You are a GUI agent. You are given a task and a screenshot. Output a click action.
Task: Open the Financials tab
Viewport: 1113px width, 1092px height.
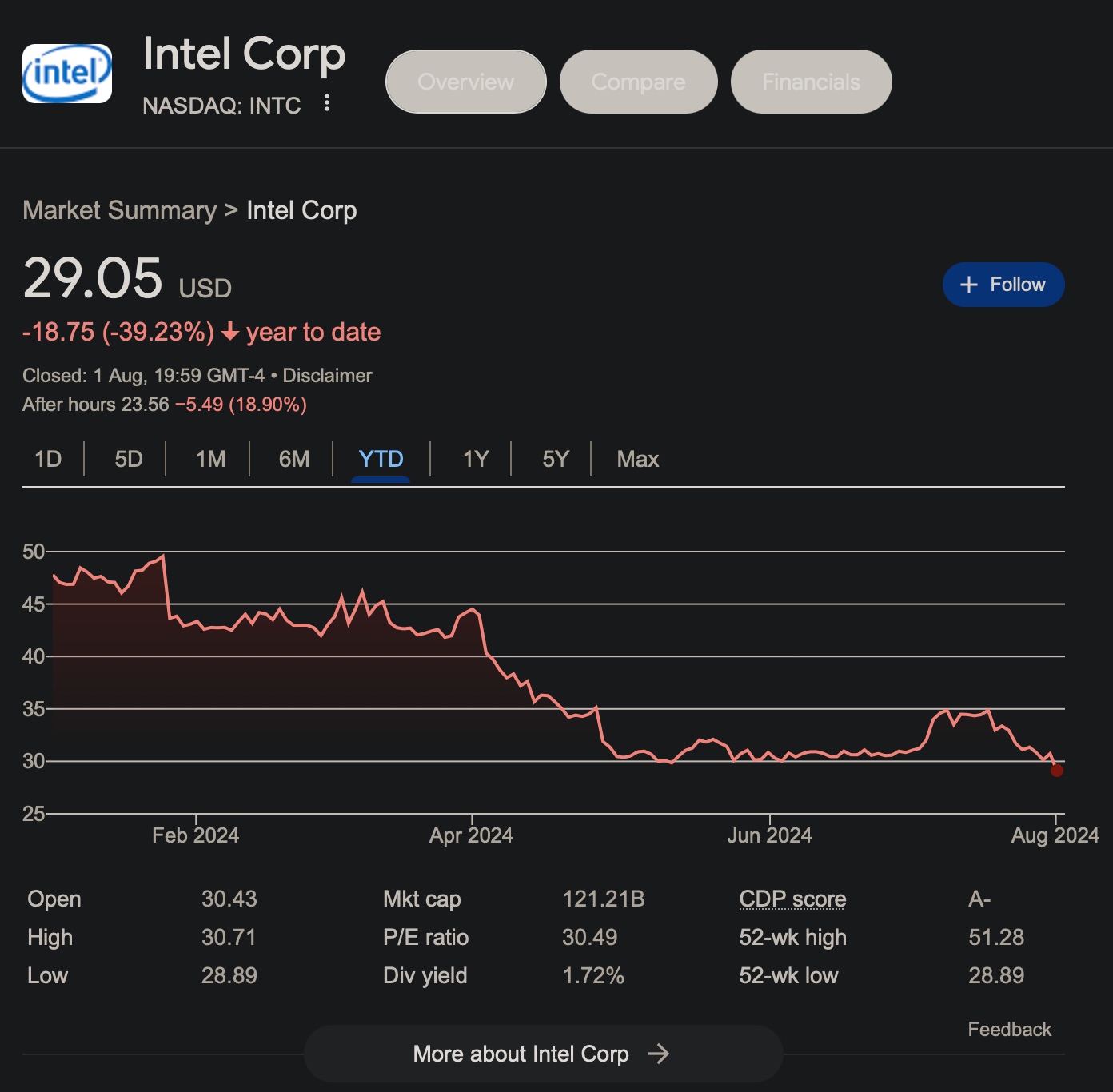(812, 82)
